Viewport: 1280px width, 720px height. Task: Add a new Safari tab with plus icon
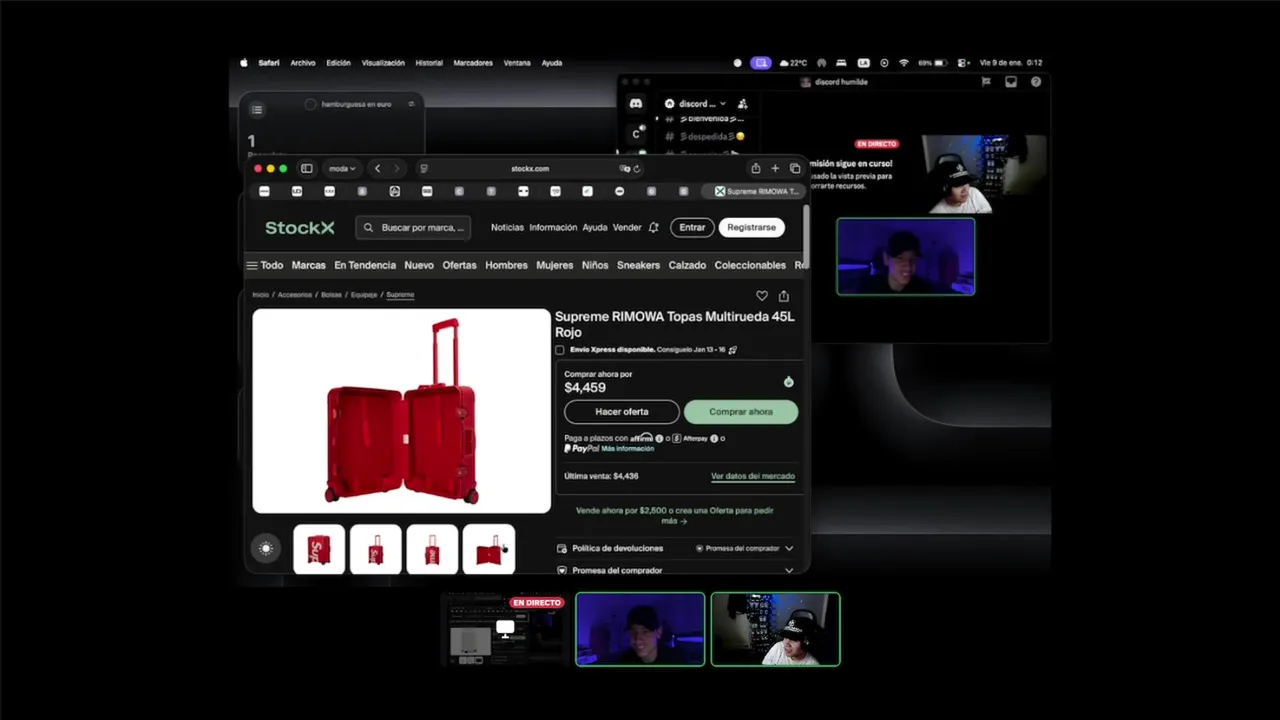(775, 169)
